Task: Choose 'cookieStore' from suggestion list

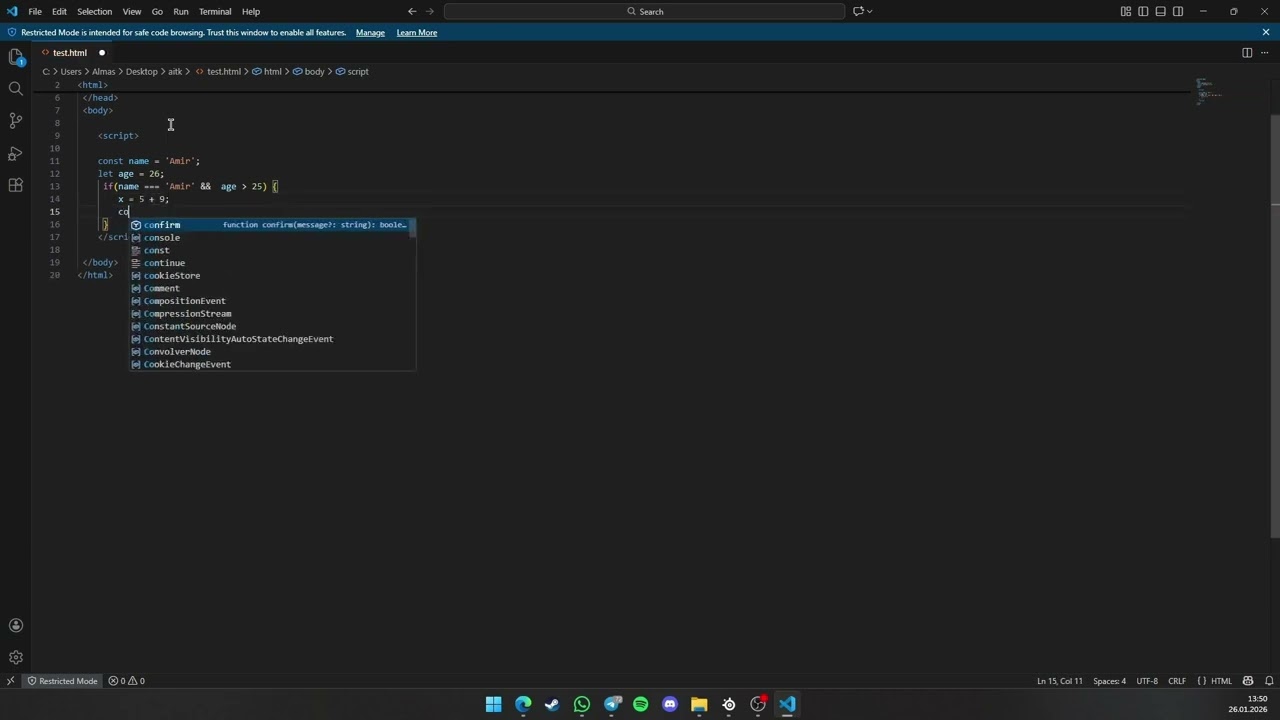Action: point(272,276)
